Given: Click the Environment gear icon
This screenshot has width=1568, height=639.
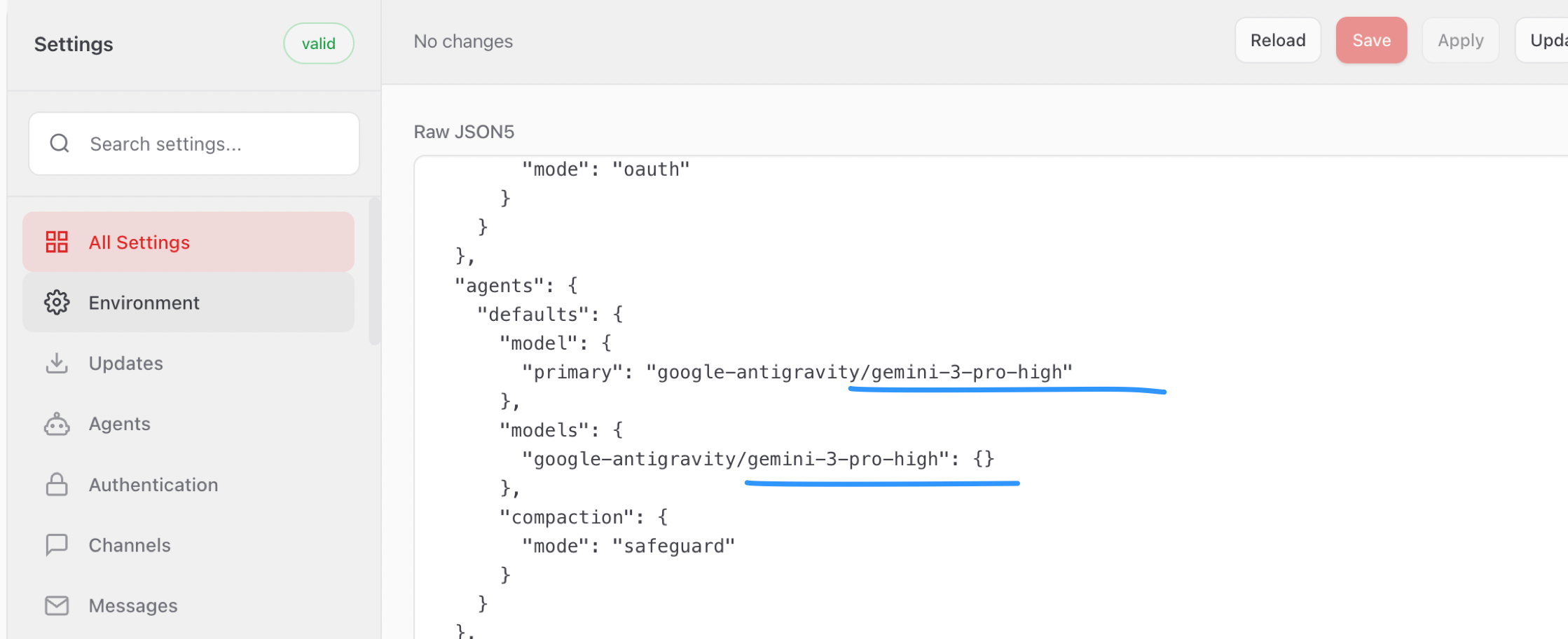Looking at the screenshot, I should [x=57, y=303].
